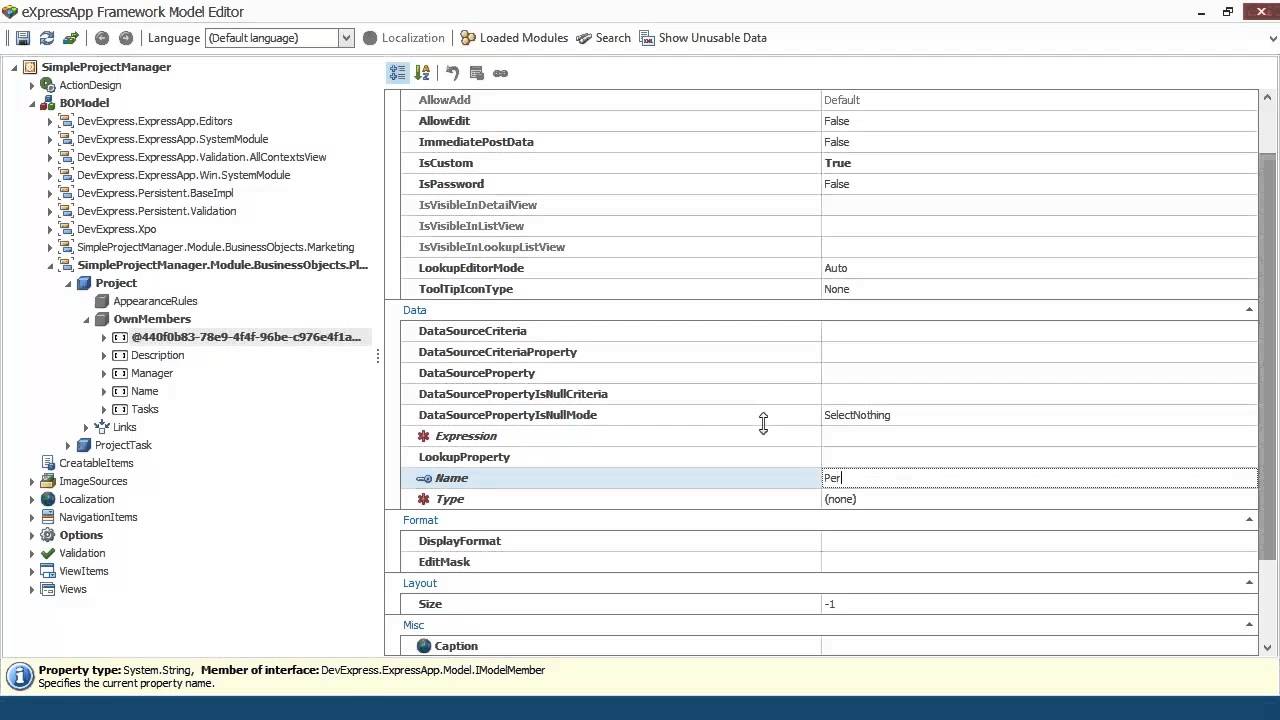
Task: Click the globe icon beside Caption
Action: click(x=424, y=646)
